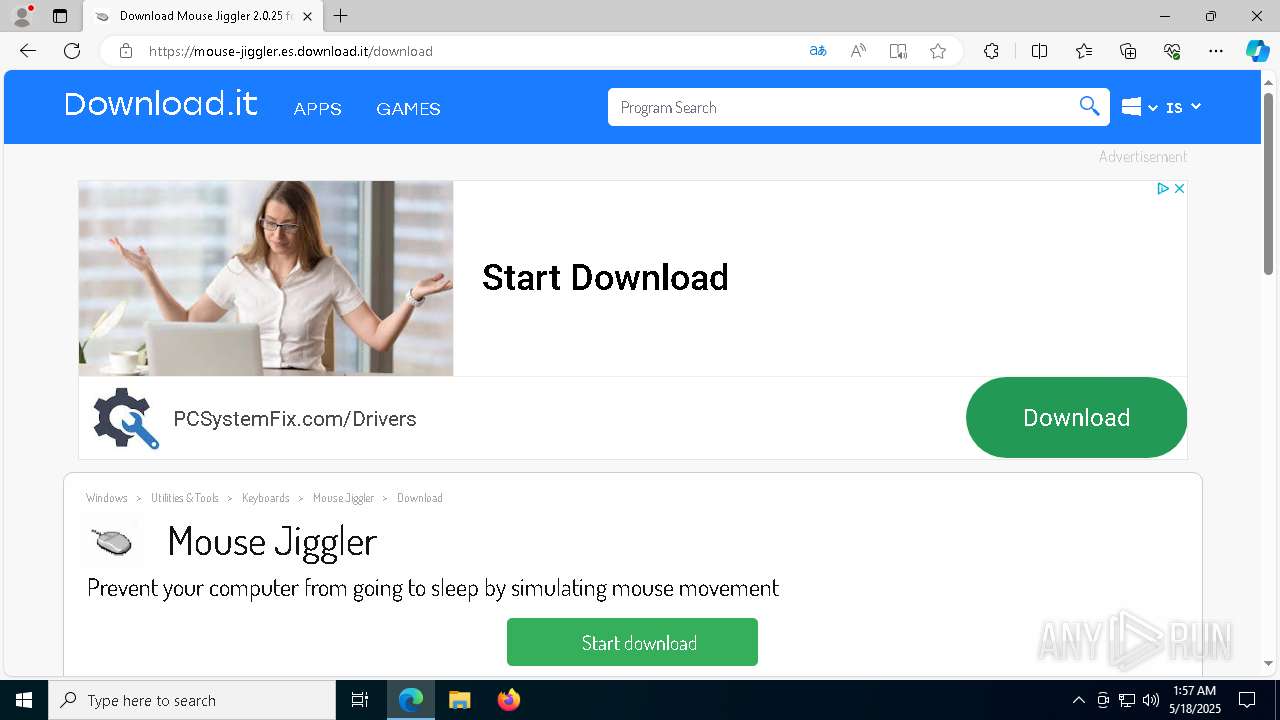The image size is (1280, 720).
Task: Open the Copilot sidebar
Action: (x=1257, y=51)
